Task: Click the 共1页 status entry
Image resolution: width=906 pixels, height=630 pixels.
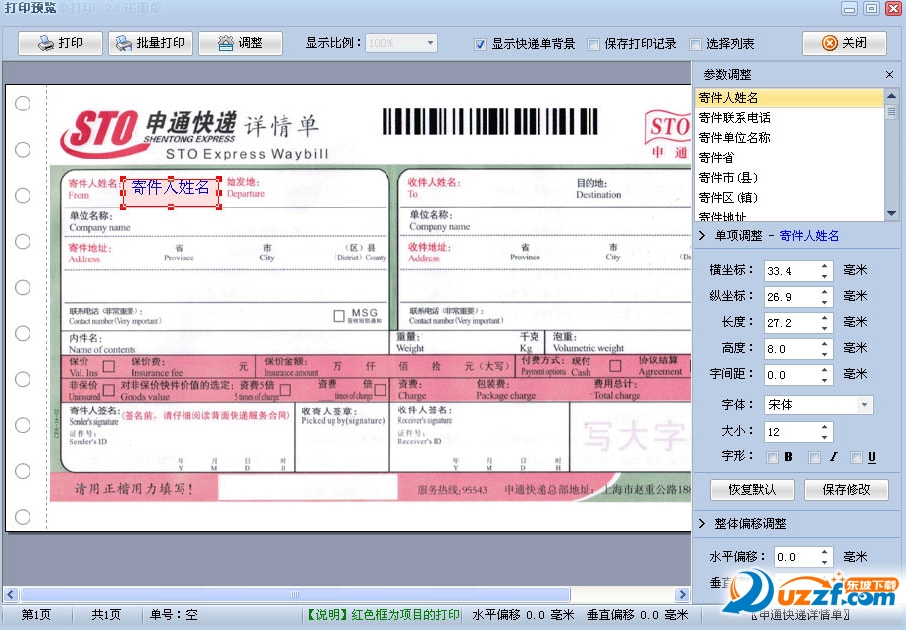Action: [x=106, y=614]
